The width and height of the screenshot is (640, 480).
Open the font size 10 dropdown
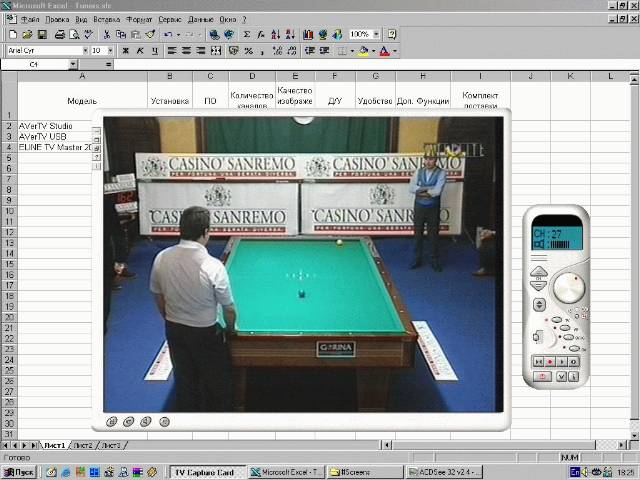(110, 51)
